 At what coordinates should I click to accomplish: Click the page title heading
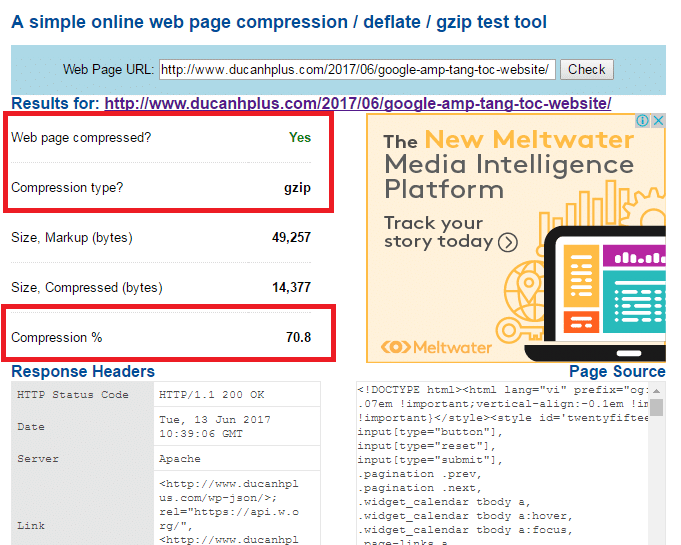tap(278, 21)
